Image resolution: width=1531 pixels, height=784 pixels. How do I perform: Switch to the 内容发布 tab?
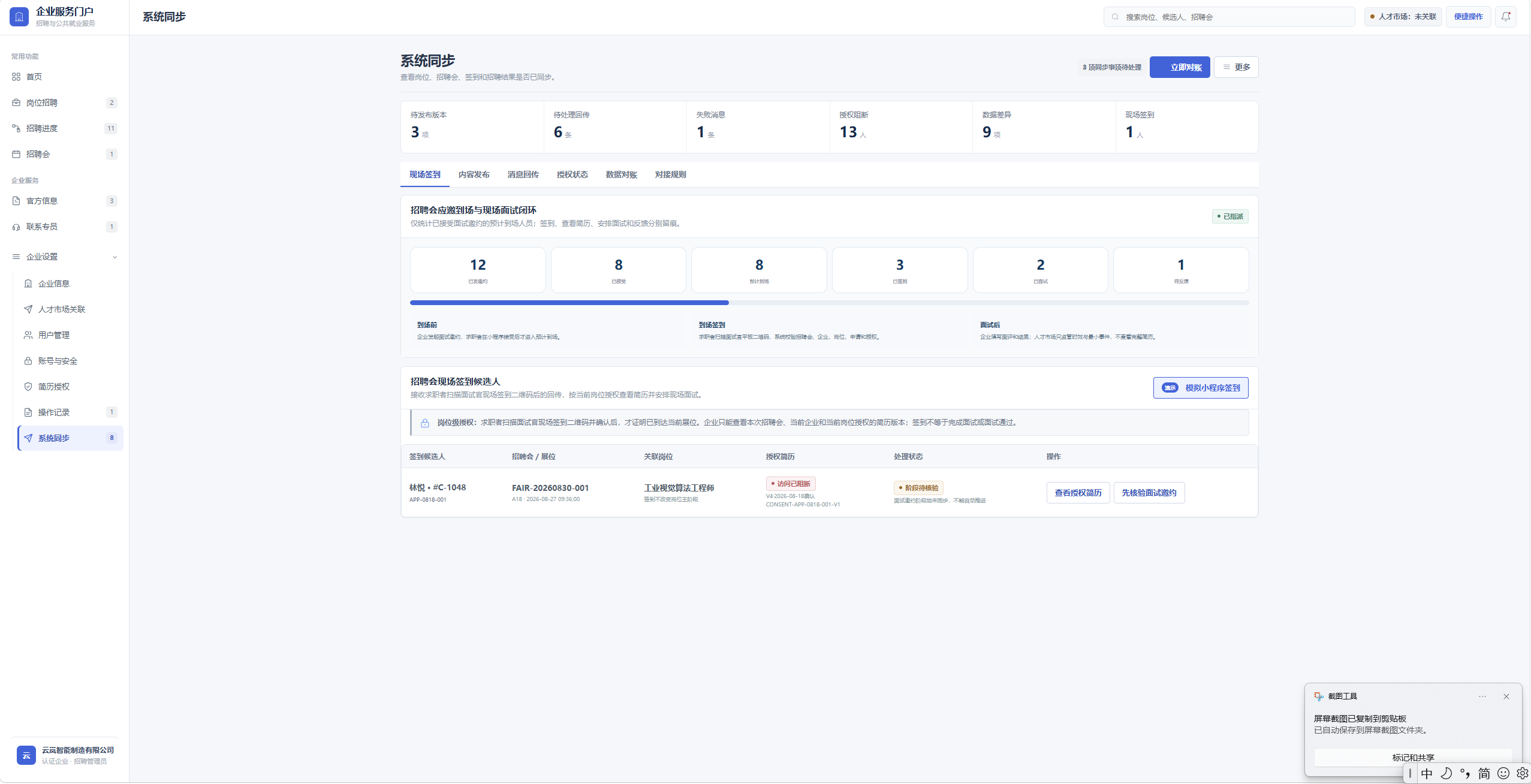474,174
